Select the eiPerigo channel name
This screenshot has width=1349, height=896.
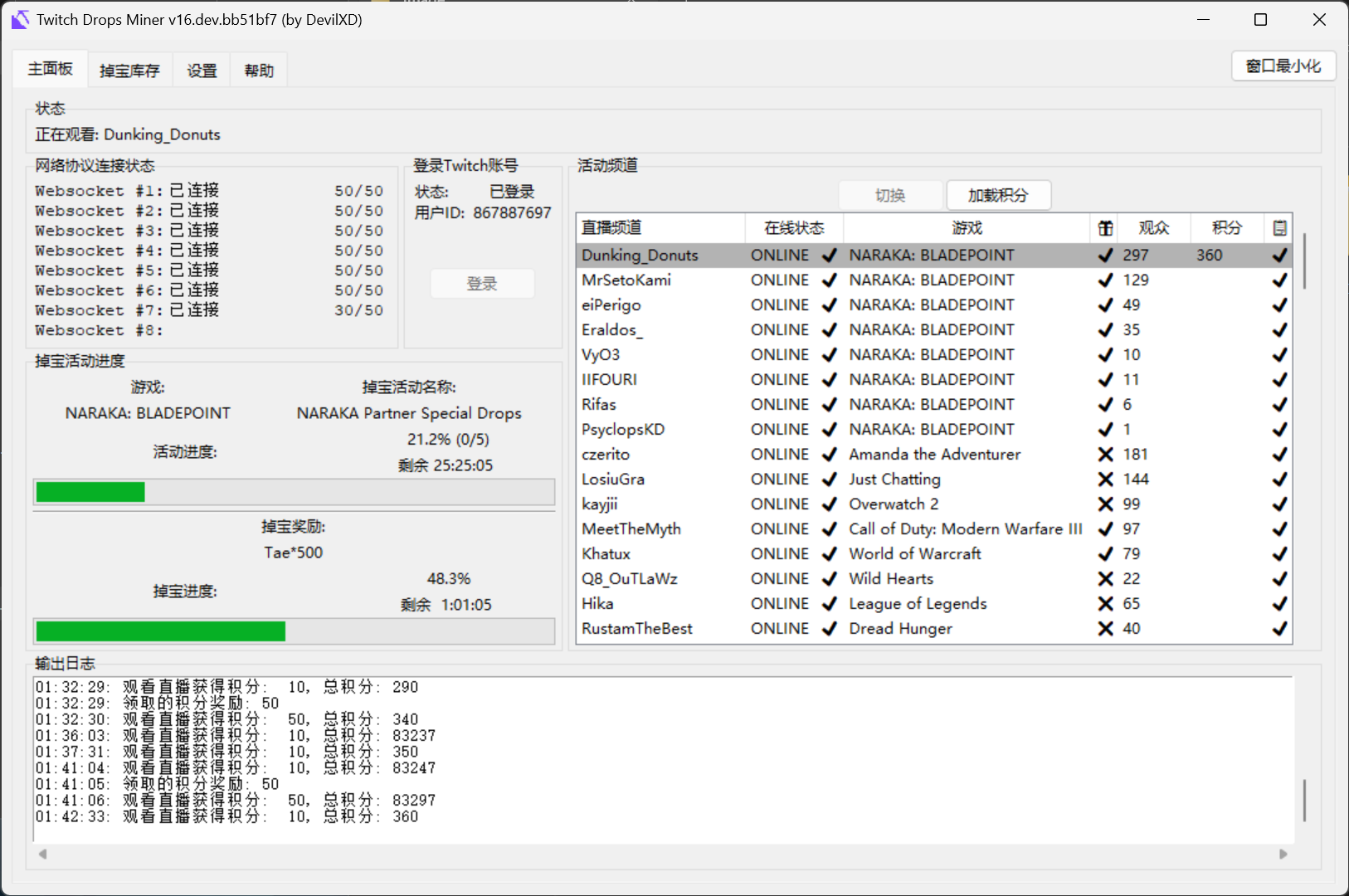click(x=611, y=305)
